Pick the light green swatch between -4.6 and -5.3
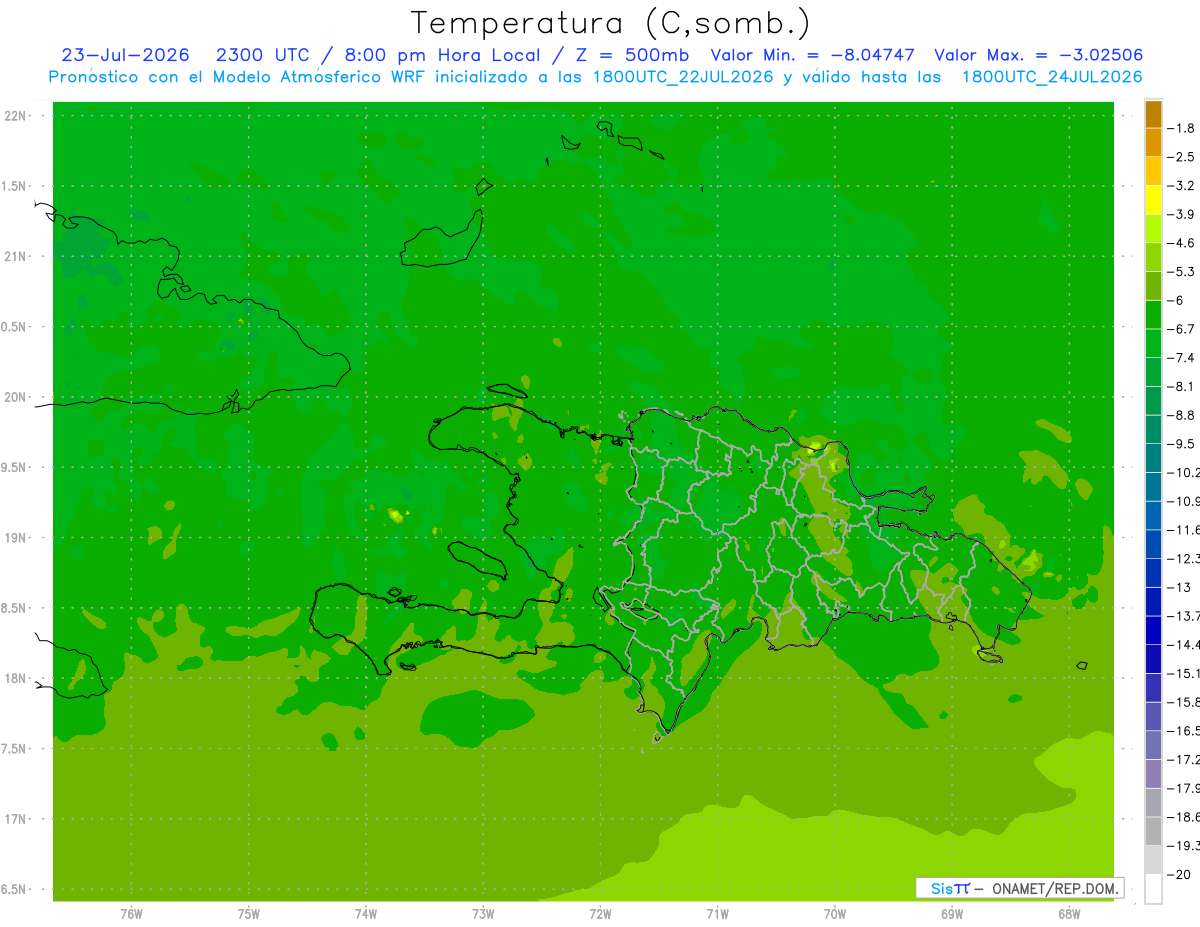The width and height of the screenshot is (1200, 927). click(x=1153, y=257)
